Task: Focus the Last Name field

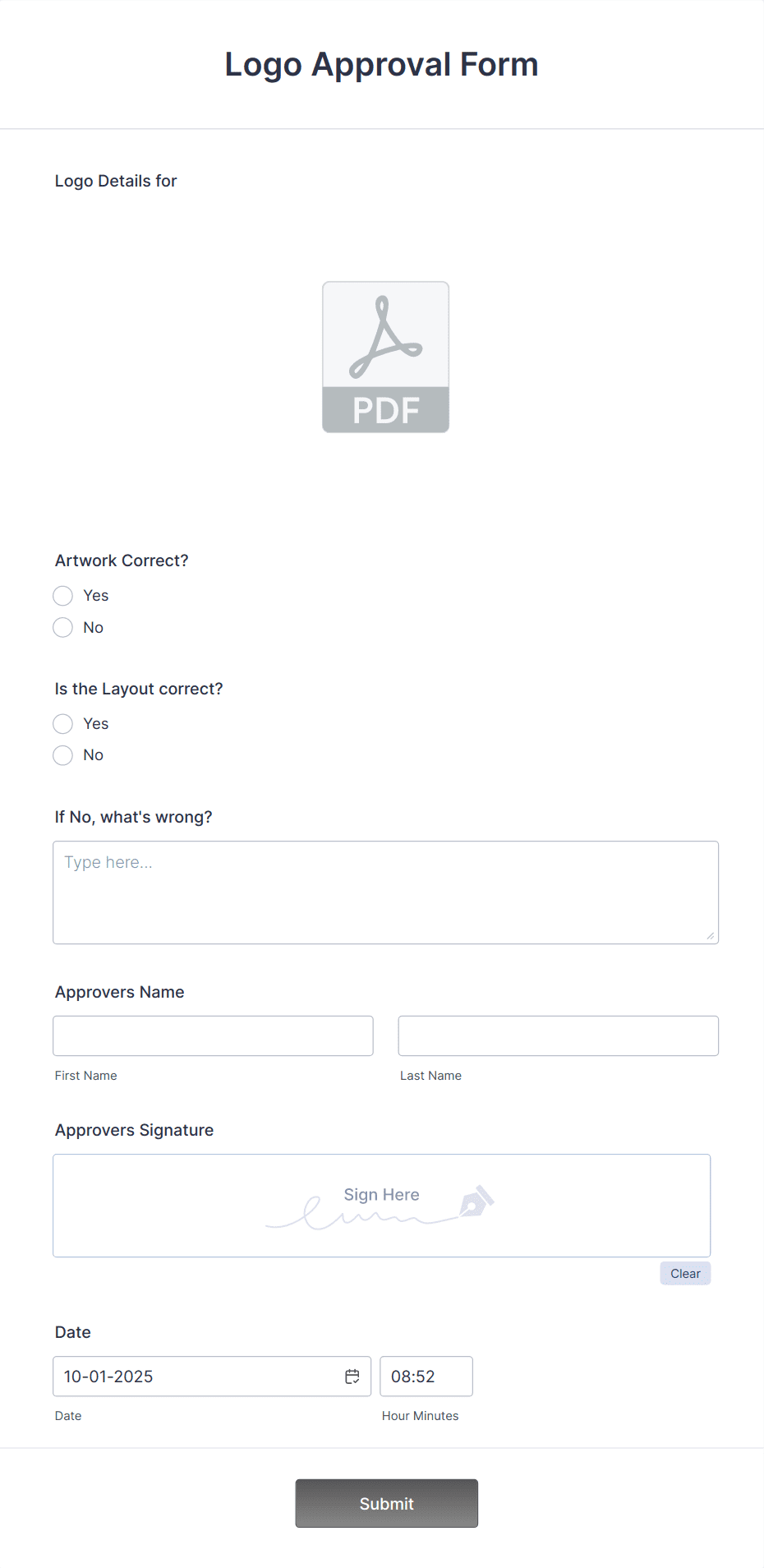Action: pos(557,1035)
